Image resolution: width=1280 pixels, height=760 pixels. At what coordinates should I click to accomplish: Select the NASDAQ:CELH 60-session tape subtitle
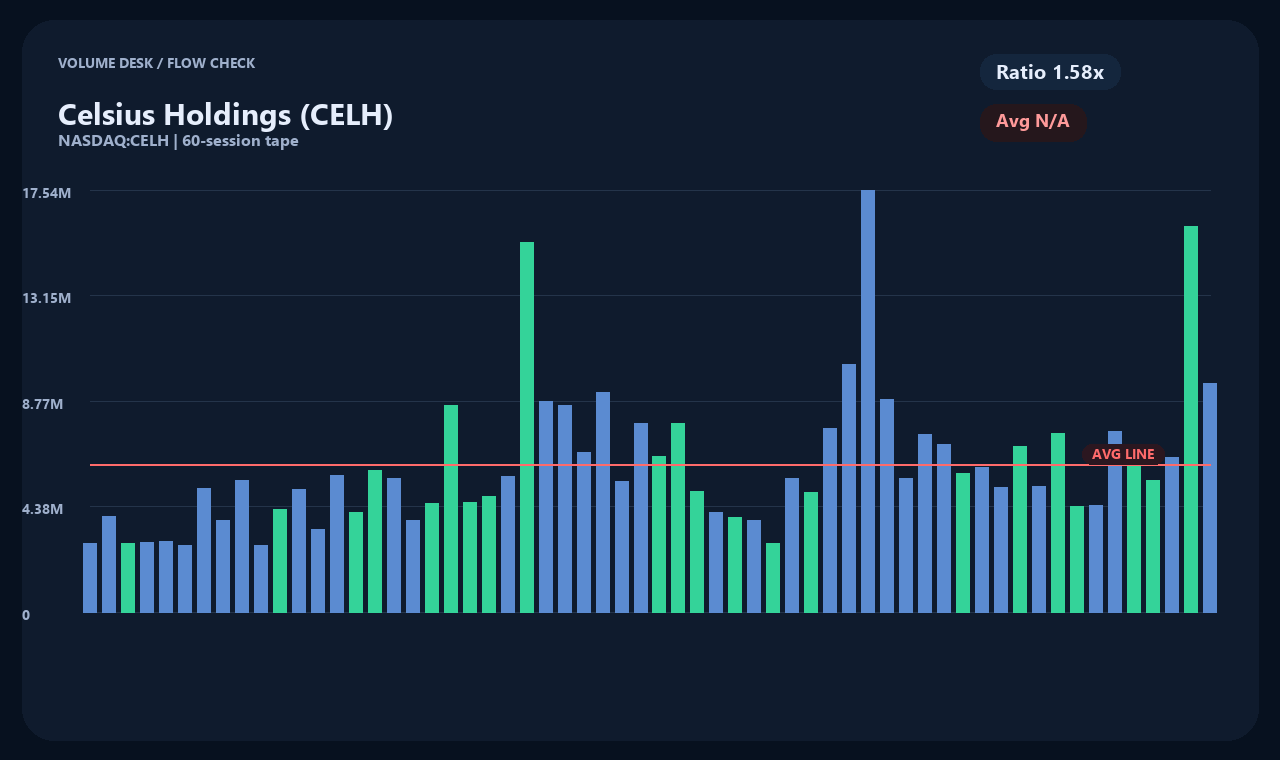point(179,141)
